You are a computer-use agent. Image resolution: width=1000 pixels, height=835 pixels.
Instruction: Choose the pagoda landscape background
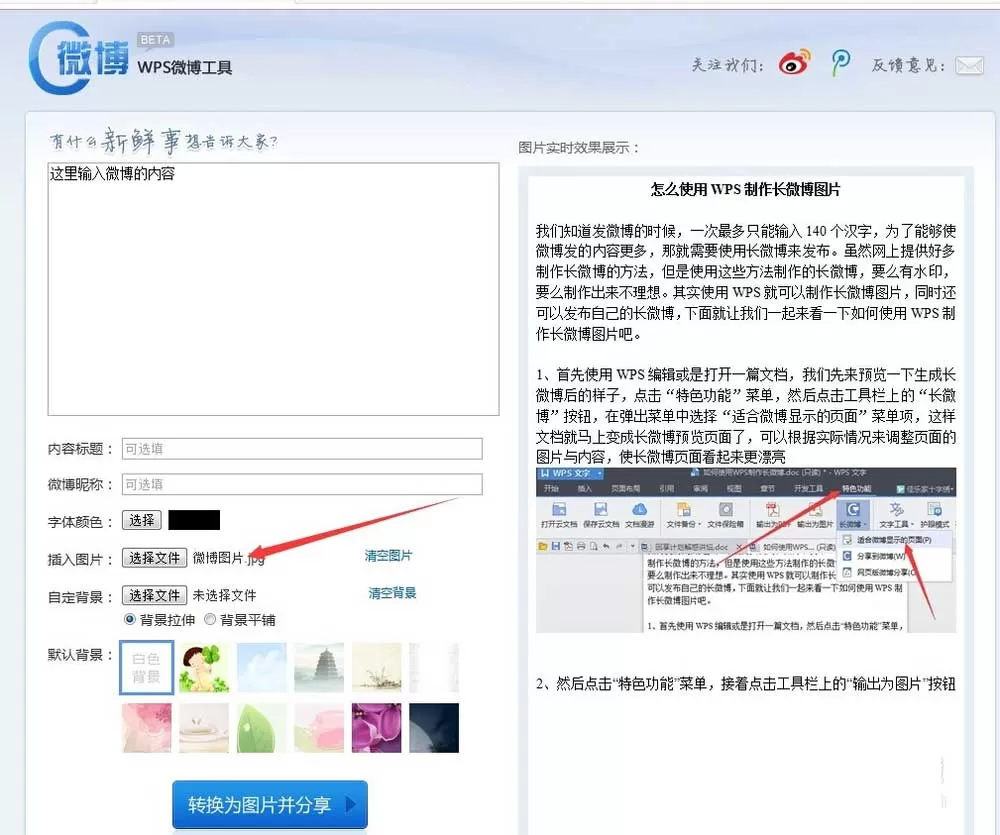(319, 668)
